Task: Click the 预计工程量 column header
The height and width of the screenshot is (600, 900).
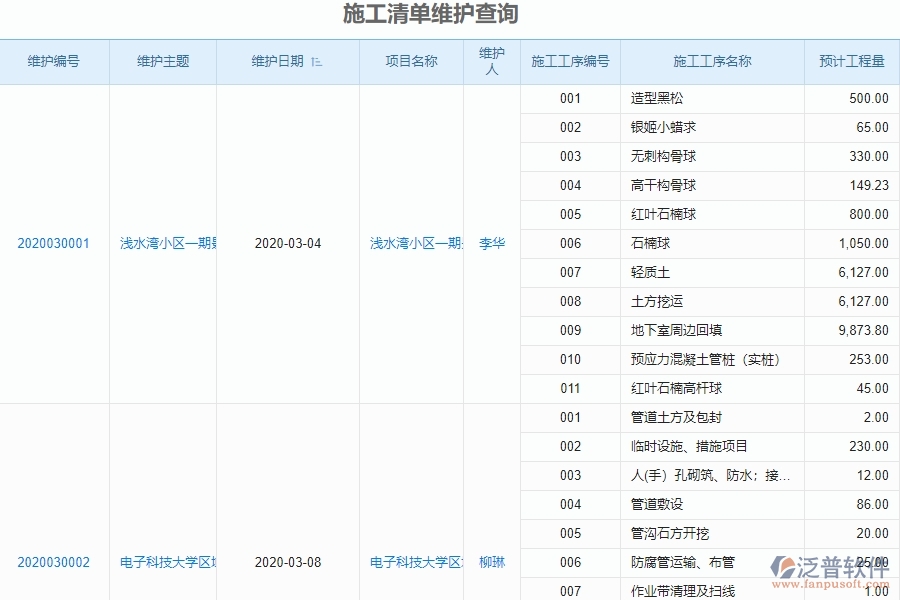Action: tap(849, 61)
